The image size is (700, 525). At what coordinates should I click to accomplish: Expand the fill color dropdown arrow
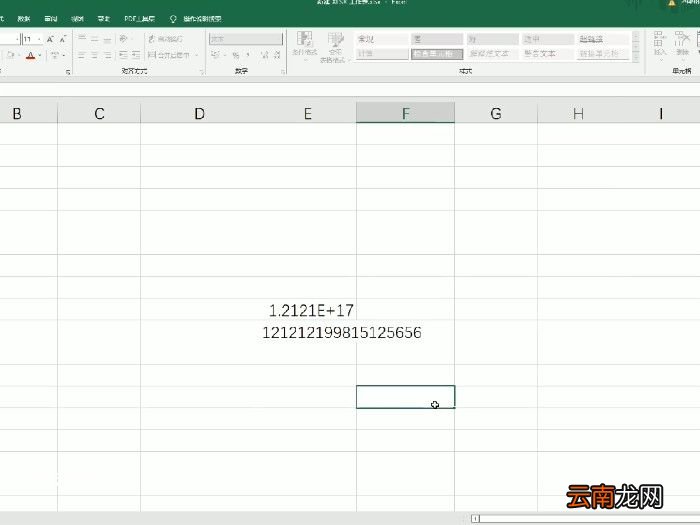(19, 55)
